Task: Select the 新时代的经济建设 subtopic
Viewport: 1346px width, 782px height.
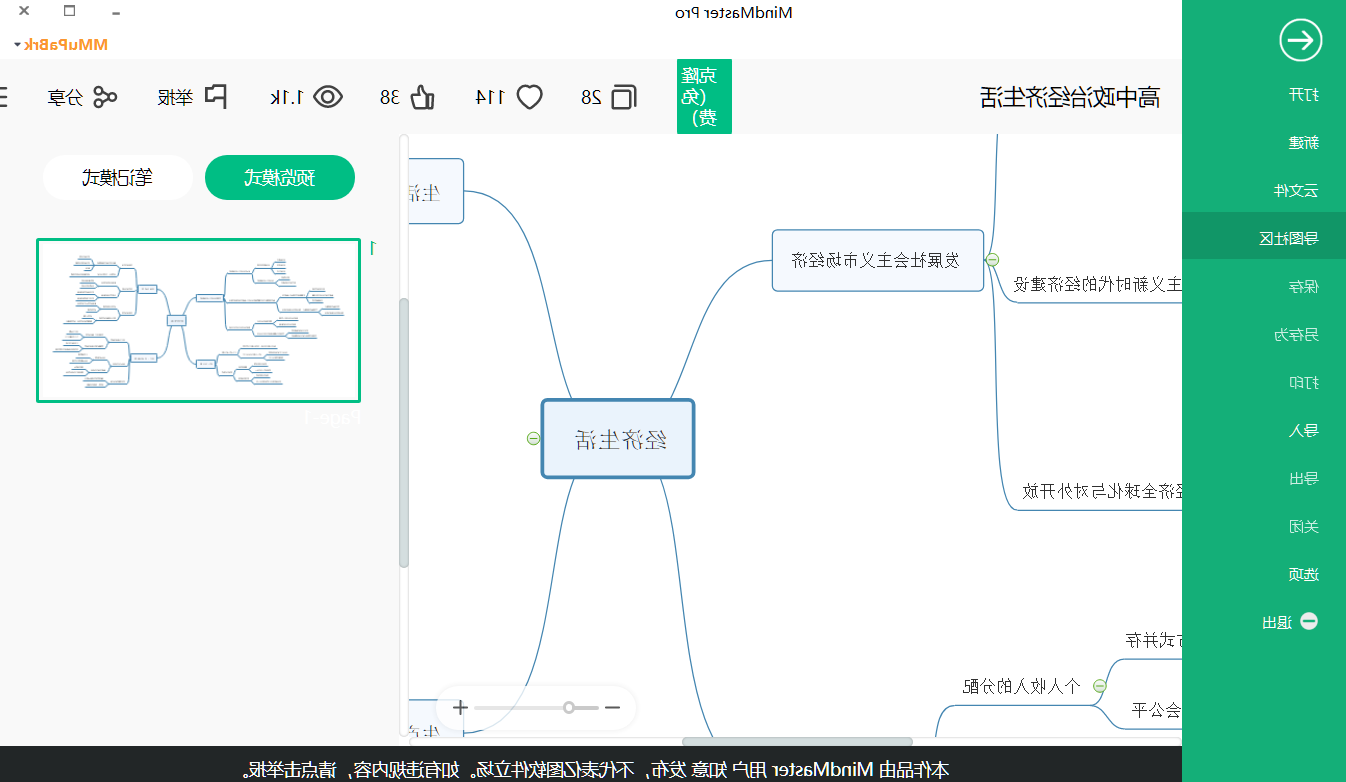Action: point(1098,284)
